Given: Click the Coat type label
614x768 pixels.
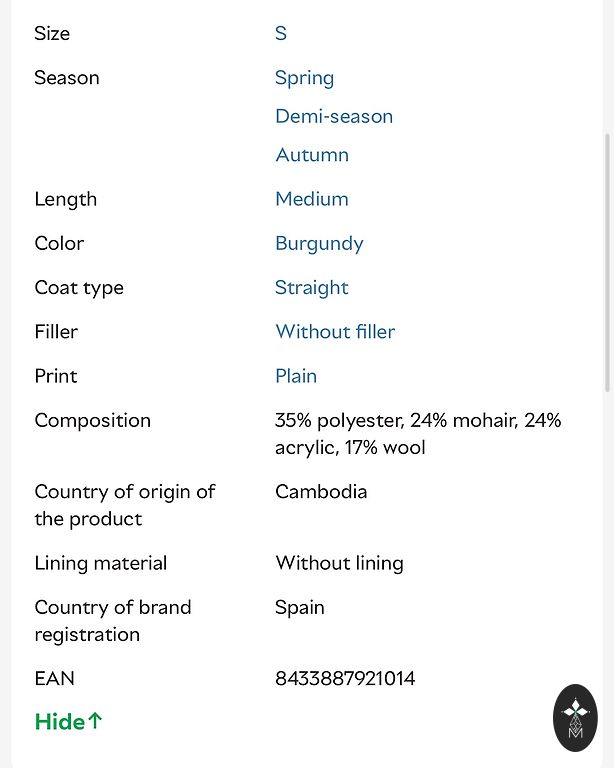Looking at the screenshot, I should 79,288.
